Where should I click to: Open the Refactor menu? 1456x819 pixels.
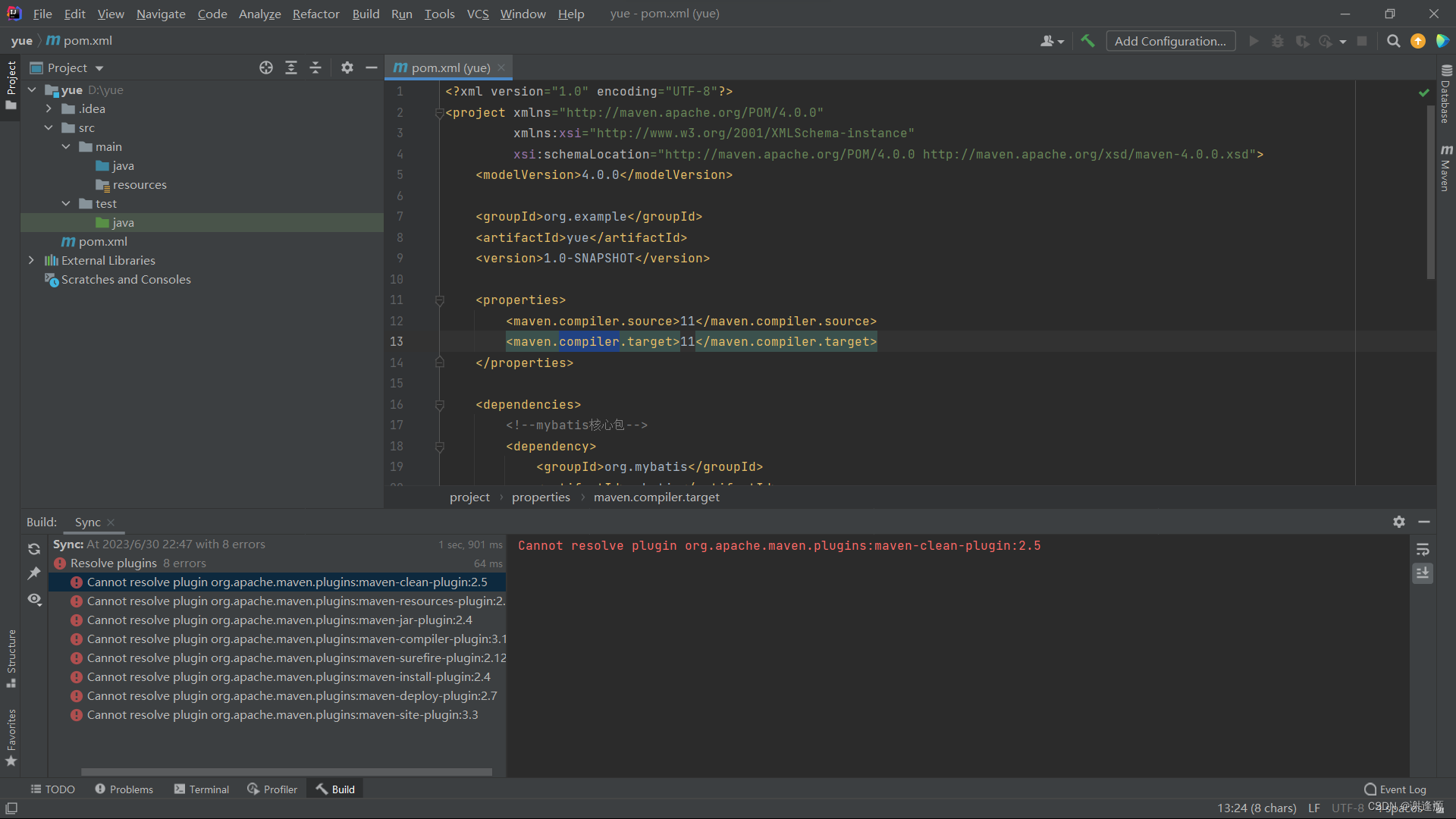pos(315,14)
